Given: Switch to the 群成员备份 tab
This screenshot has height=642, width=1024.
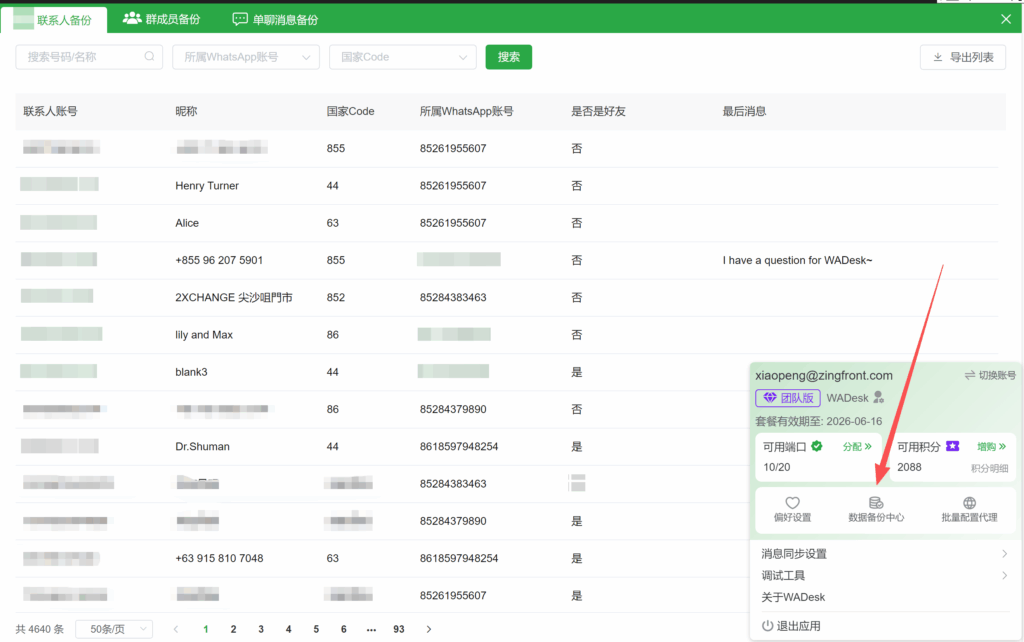Looking at the screenshot, I should (x=161, y=19).
